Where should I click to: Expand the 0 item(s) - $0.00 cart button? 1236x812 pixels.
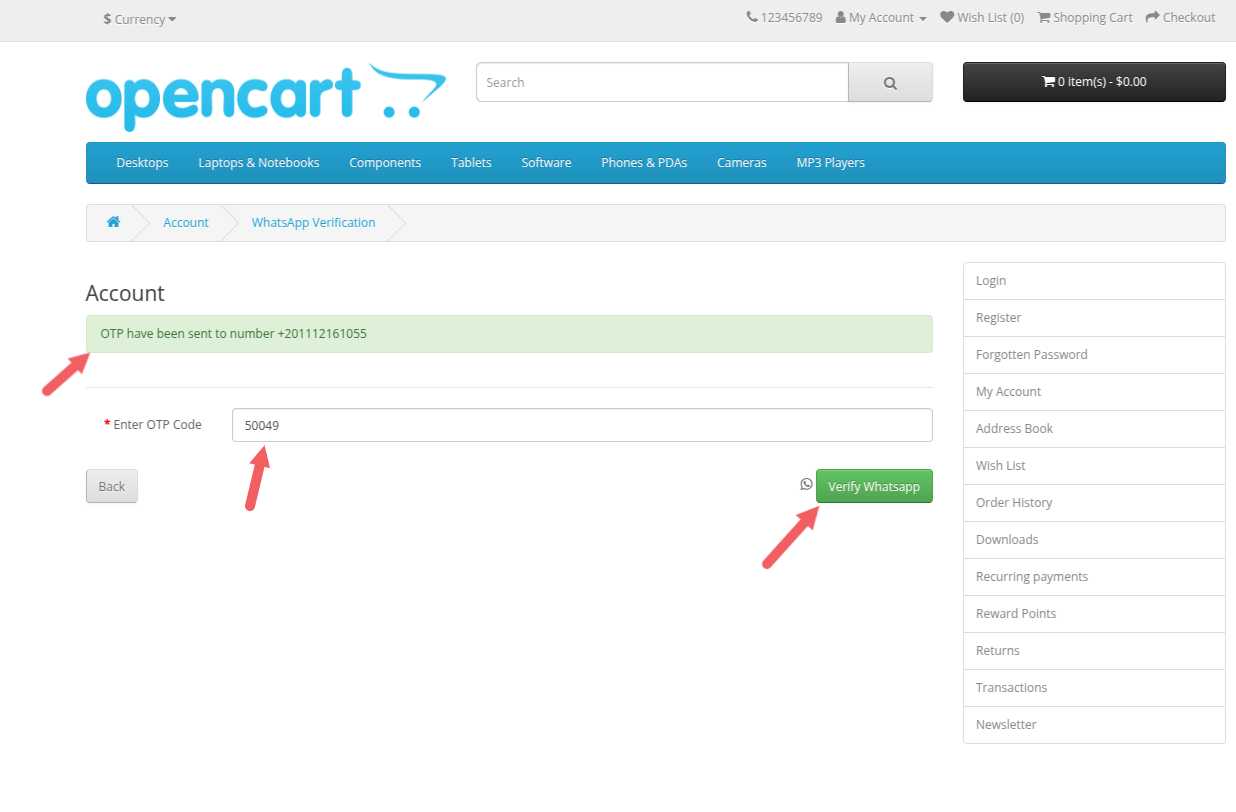click(1094, 82)
